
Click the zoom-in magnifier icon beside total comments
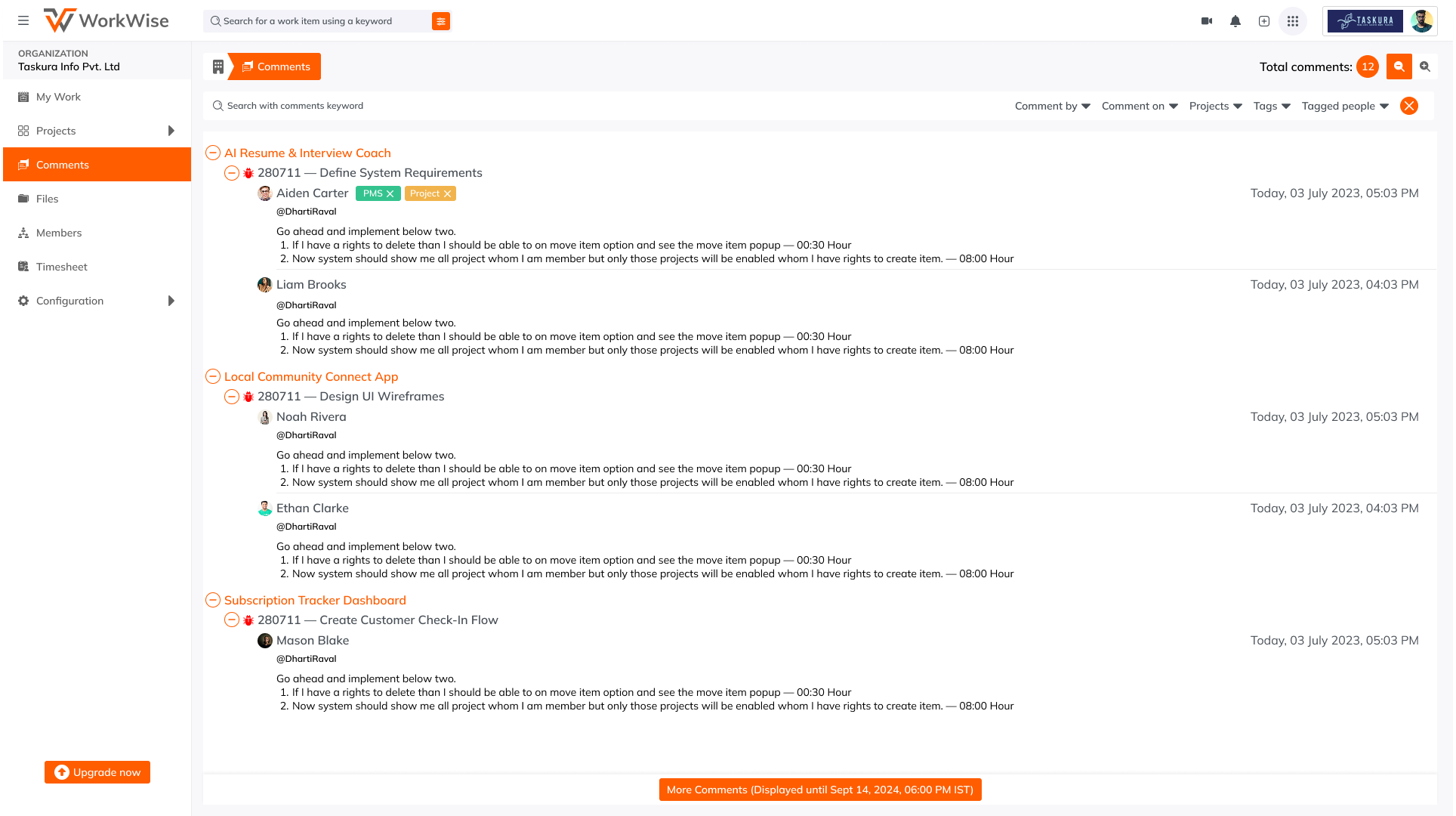pyautogui.click(x=1425, y=66)
